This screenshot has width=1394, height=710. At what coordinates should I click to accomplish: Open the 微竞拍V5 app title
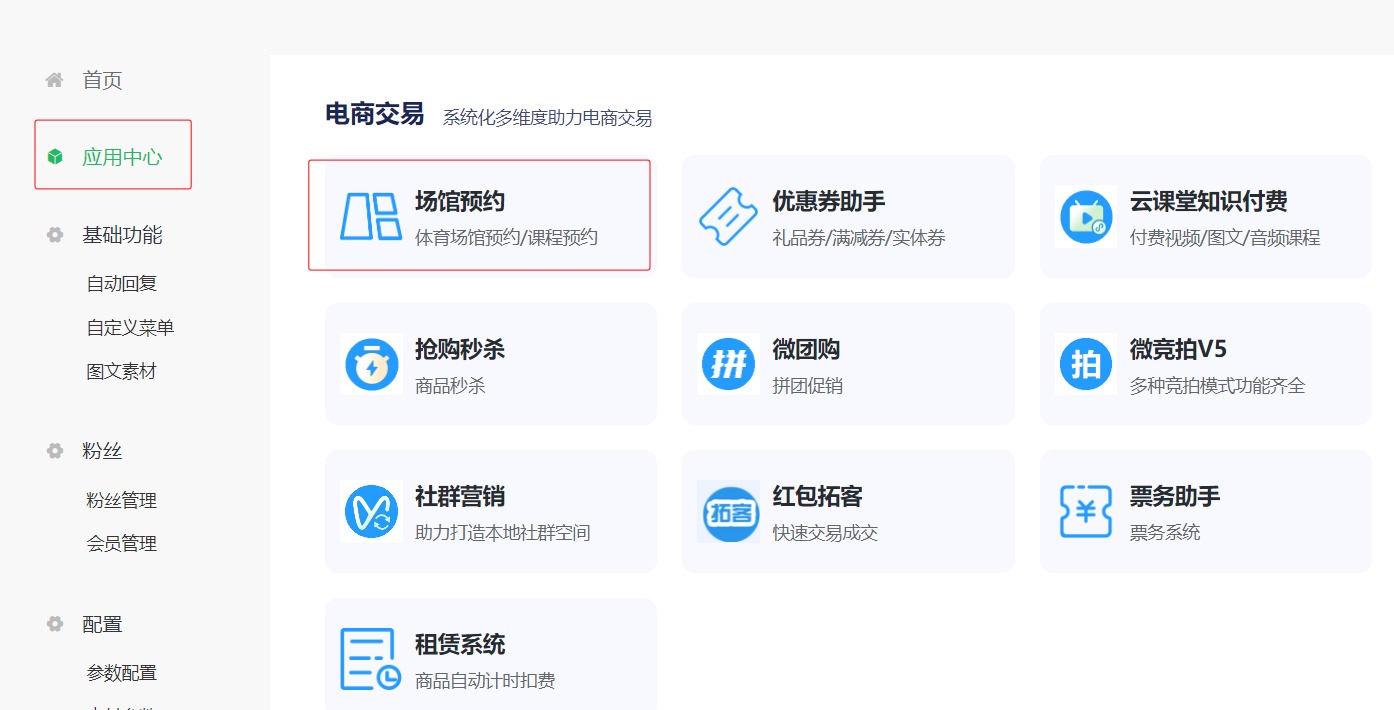coord(1178,349)
